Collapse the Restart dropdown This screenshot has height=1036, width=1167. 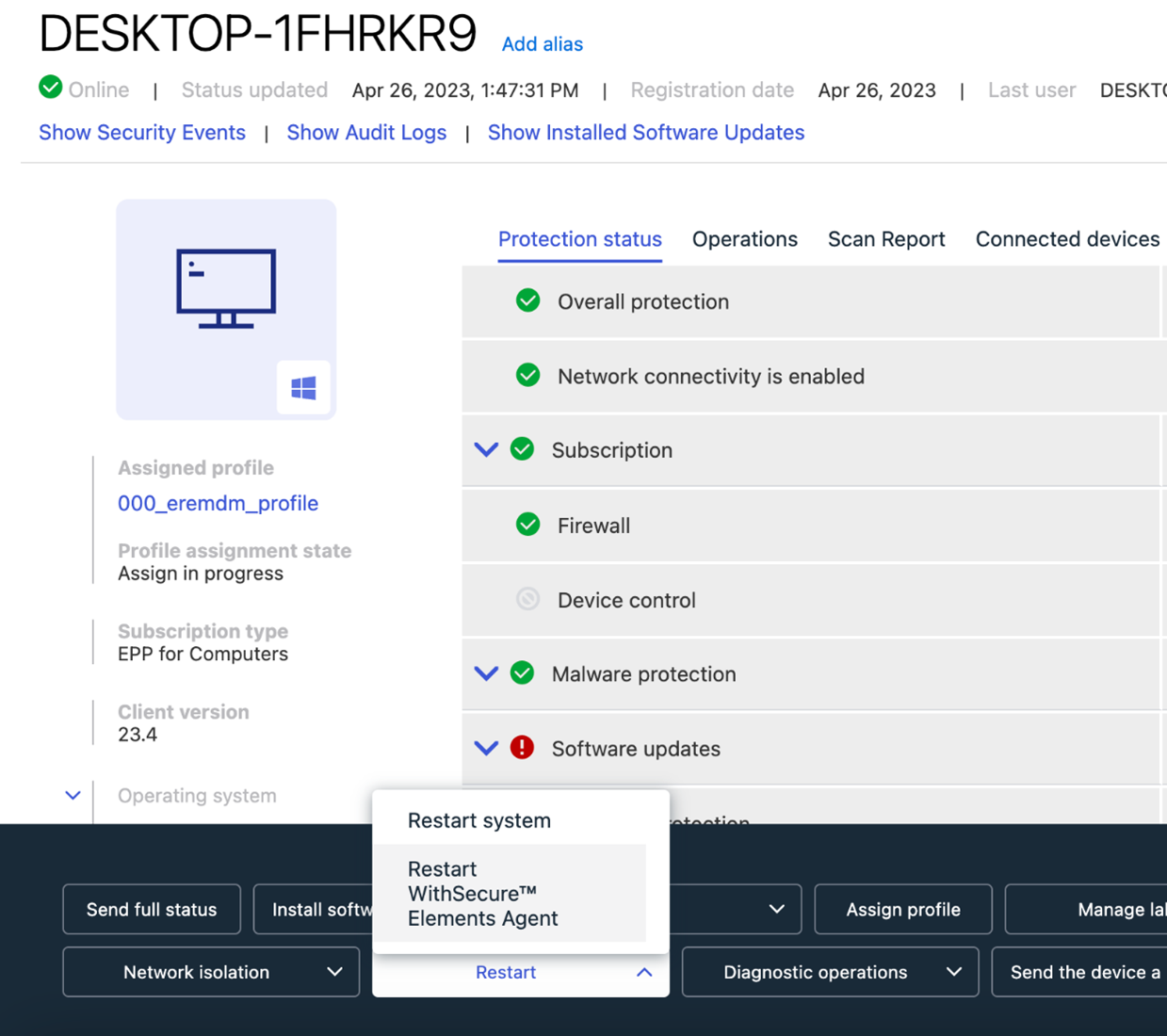[x=521, y=972]
